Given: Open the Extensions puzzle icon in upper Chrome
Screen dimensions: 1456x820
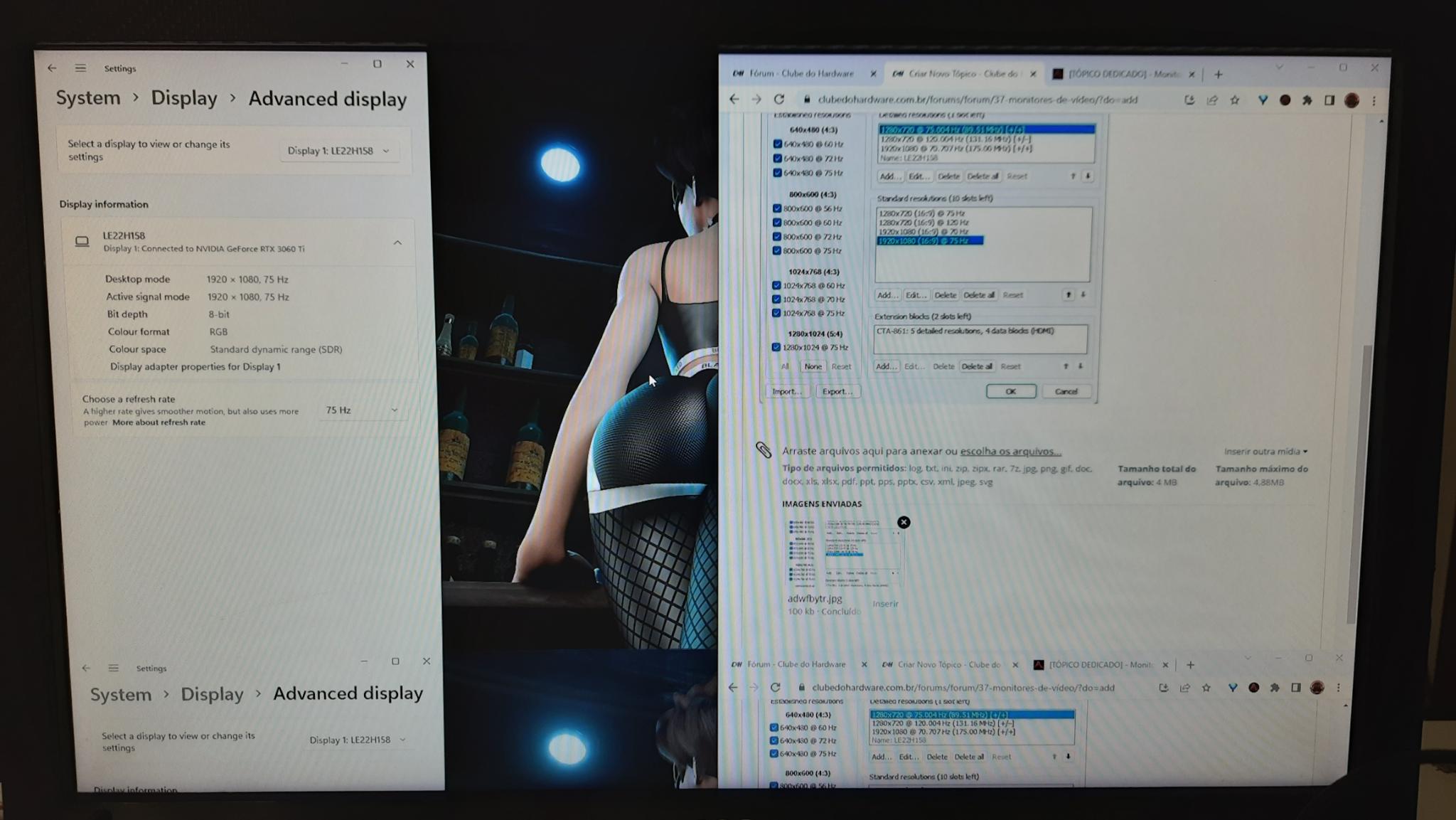Looking at the screenshot, I should click(x=1307, y=100).
